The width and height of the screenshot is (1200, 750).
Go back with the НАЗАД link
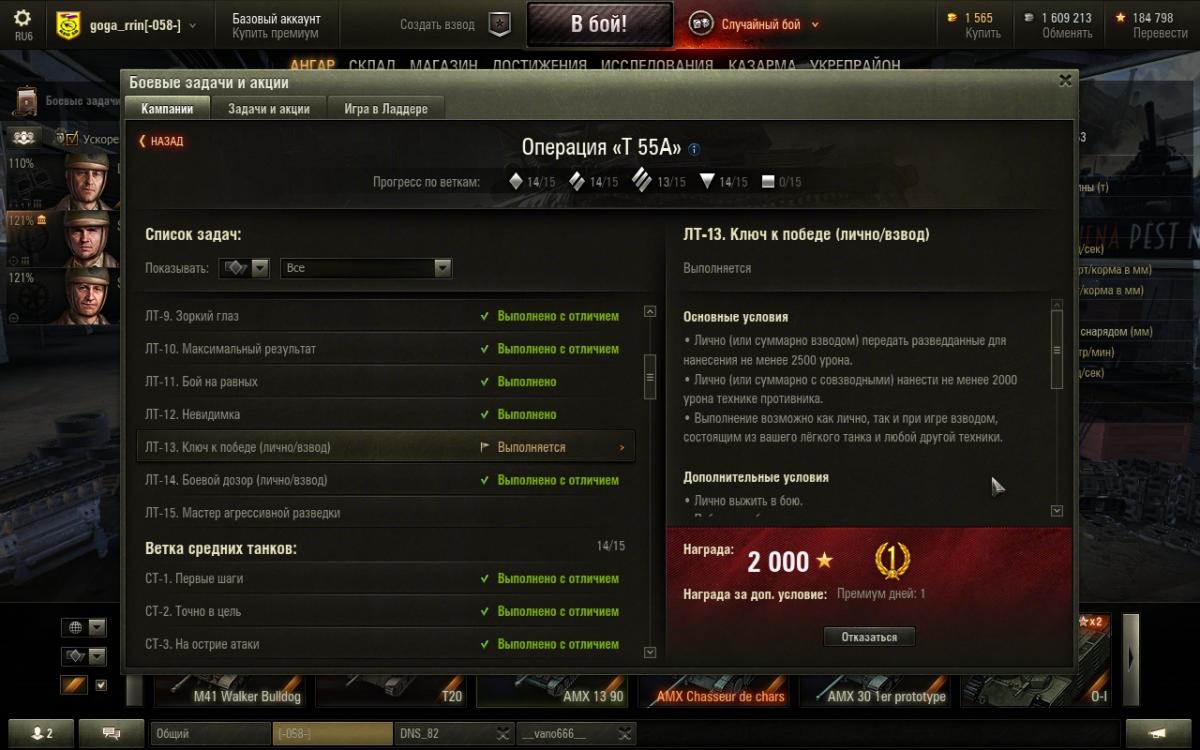[x=161, y=142]
